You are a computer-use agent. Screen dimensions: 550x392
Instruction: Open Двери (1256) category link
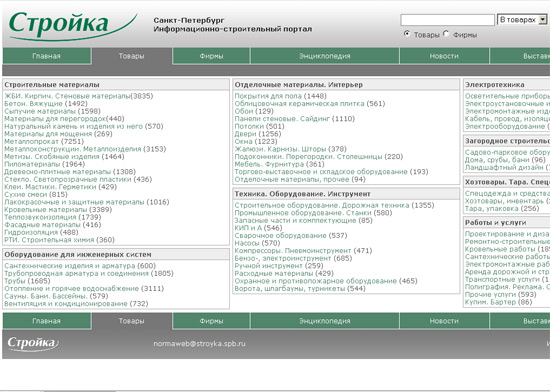(x=258, y=134)
